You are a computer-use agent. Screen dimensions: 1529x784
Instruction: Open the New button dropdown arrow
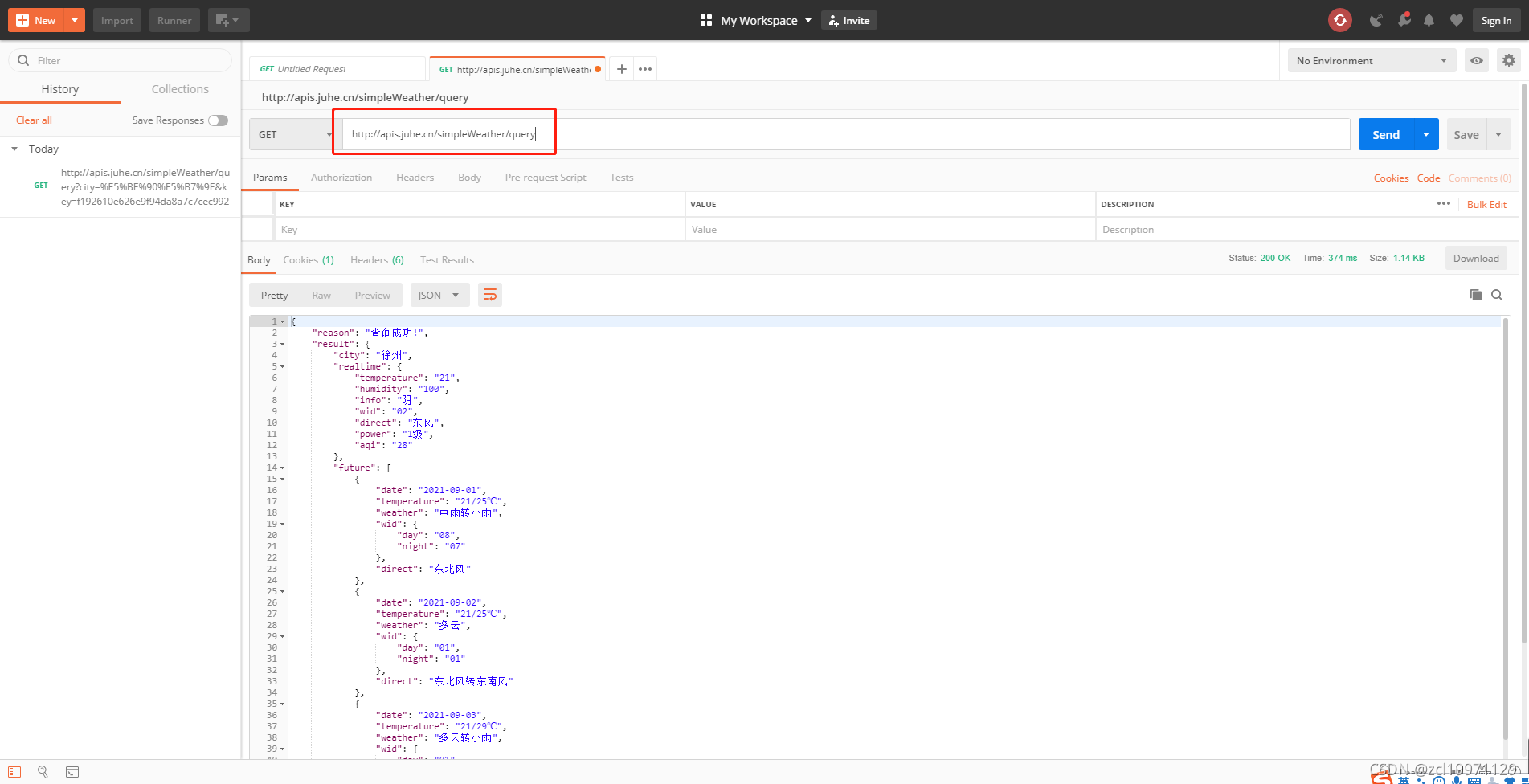[74, 20]
